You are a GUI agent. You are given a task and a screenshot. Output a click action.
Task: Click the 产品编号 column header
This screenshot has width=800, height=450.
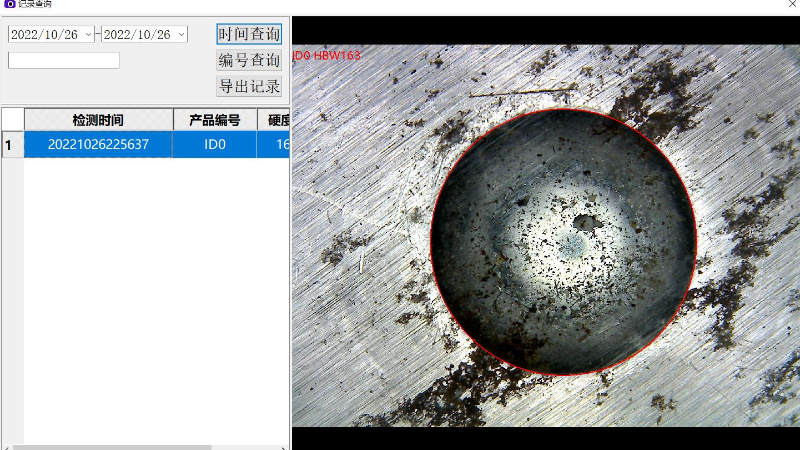click(215, 120)
